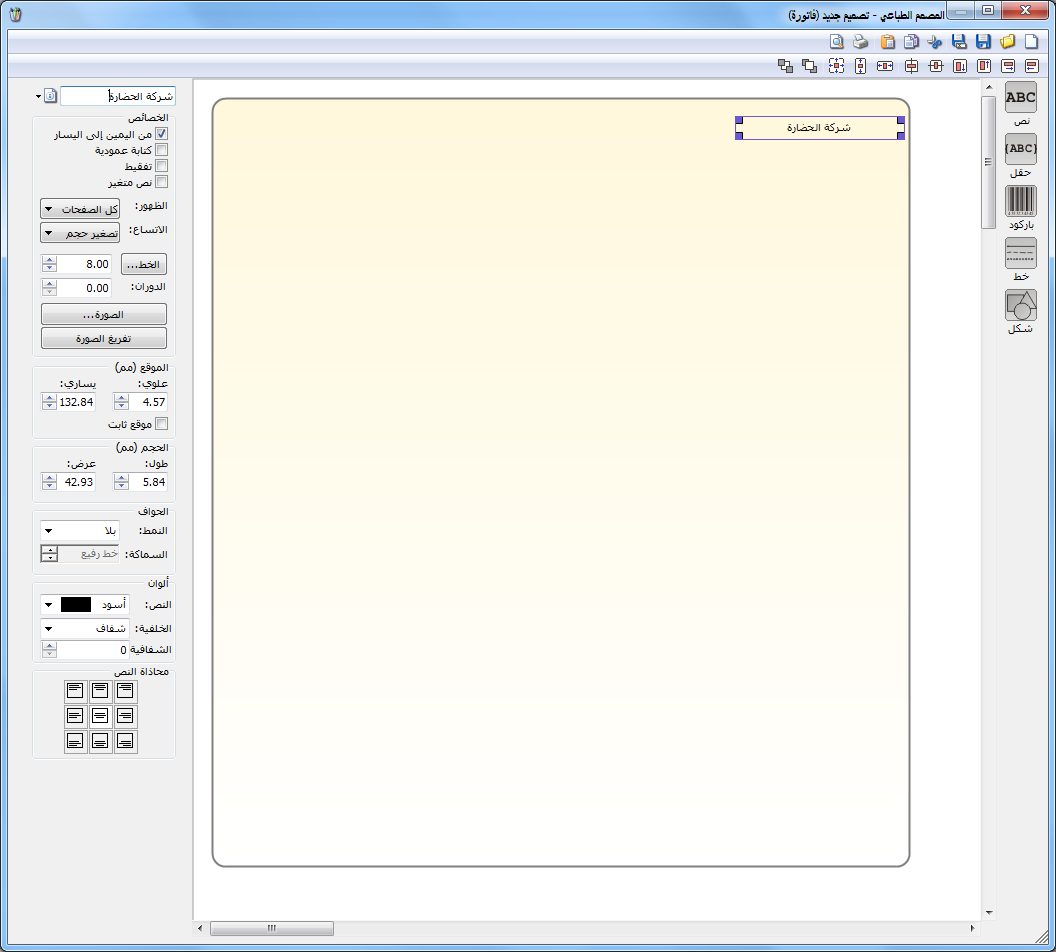Select the field (حقل) tool
1056x952 pixels.
pyautogui.click(x=1020, y=149)
